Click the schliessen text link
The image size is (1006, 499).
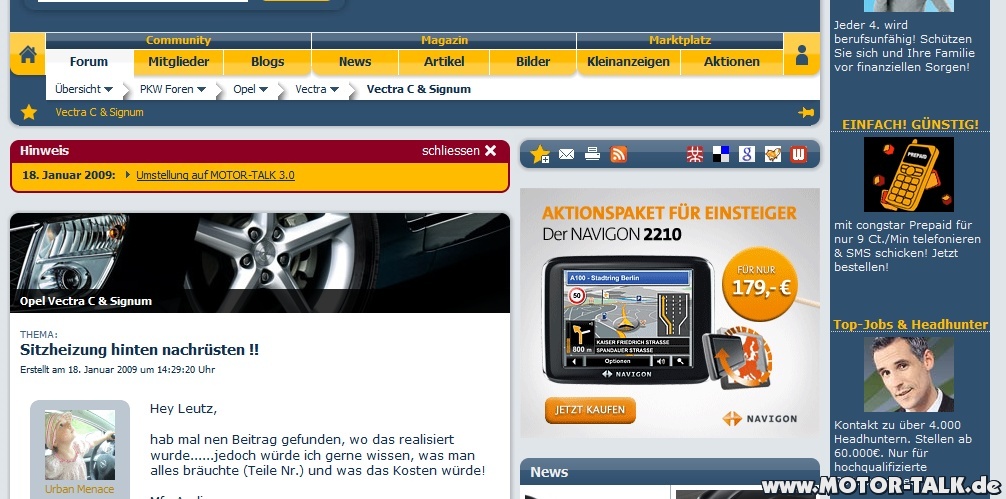[x=451, y=151]
